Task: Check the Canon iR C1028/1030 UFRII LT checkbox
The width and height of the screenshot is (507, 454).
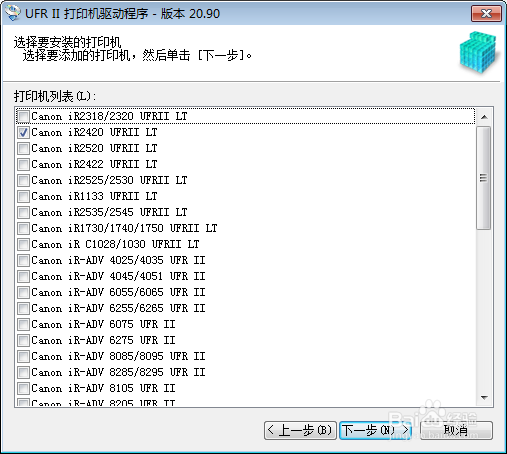Action: coord(23,244)
